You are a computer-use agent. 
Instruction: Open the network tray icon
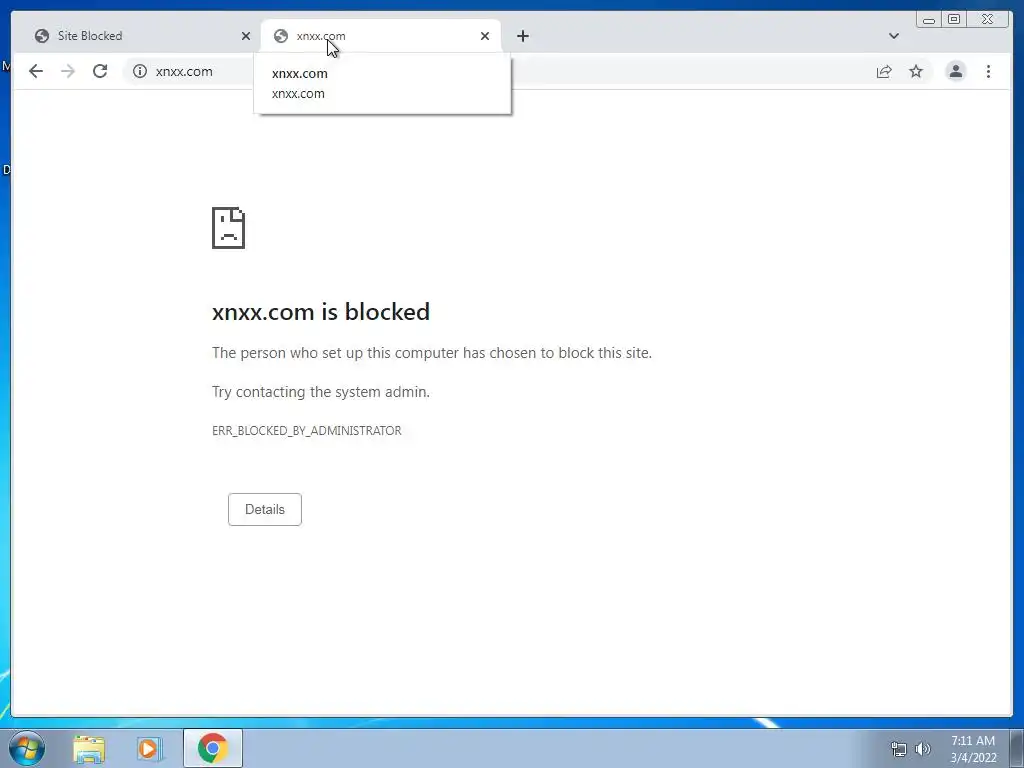point(899,749)
